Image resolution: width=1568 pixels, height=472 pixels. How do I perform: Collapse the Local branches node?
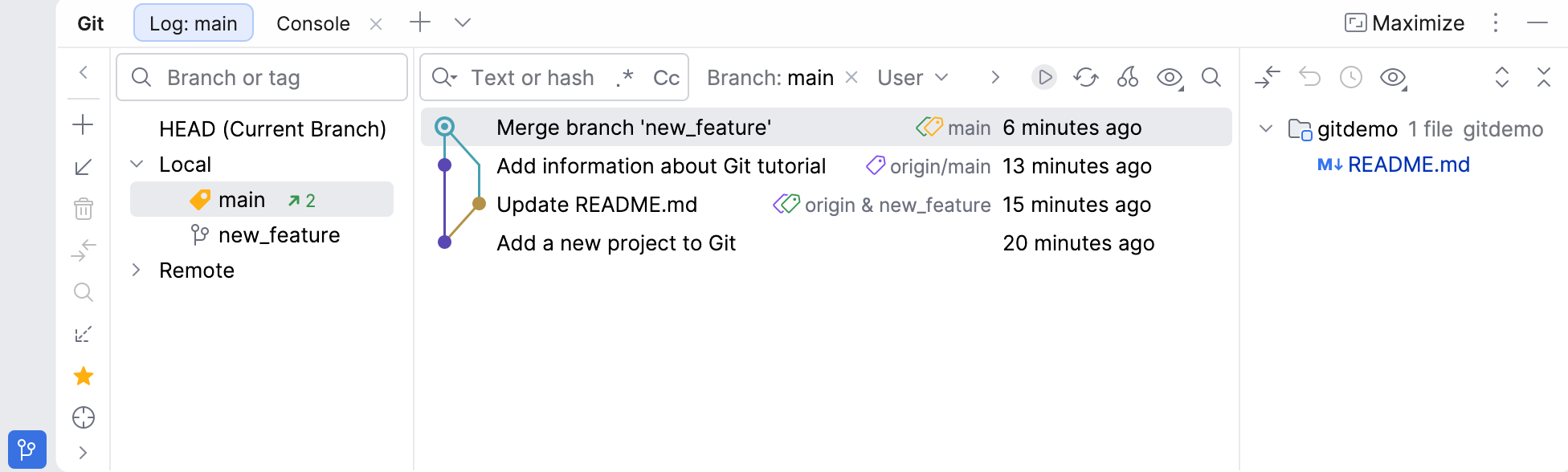pos(136,164)
